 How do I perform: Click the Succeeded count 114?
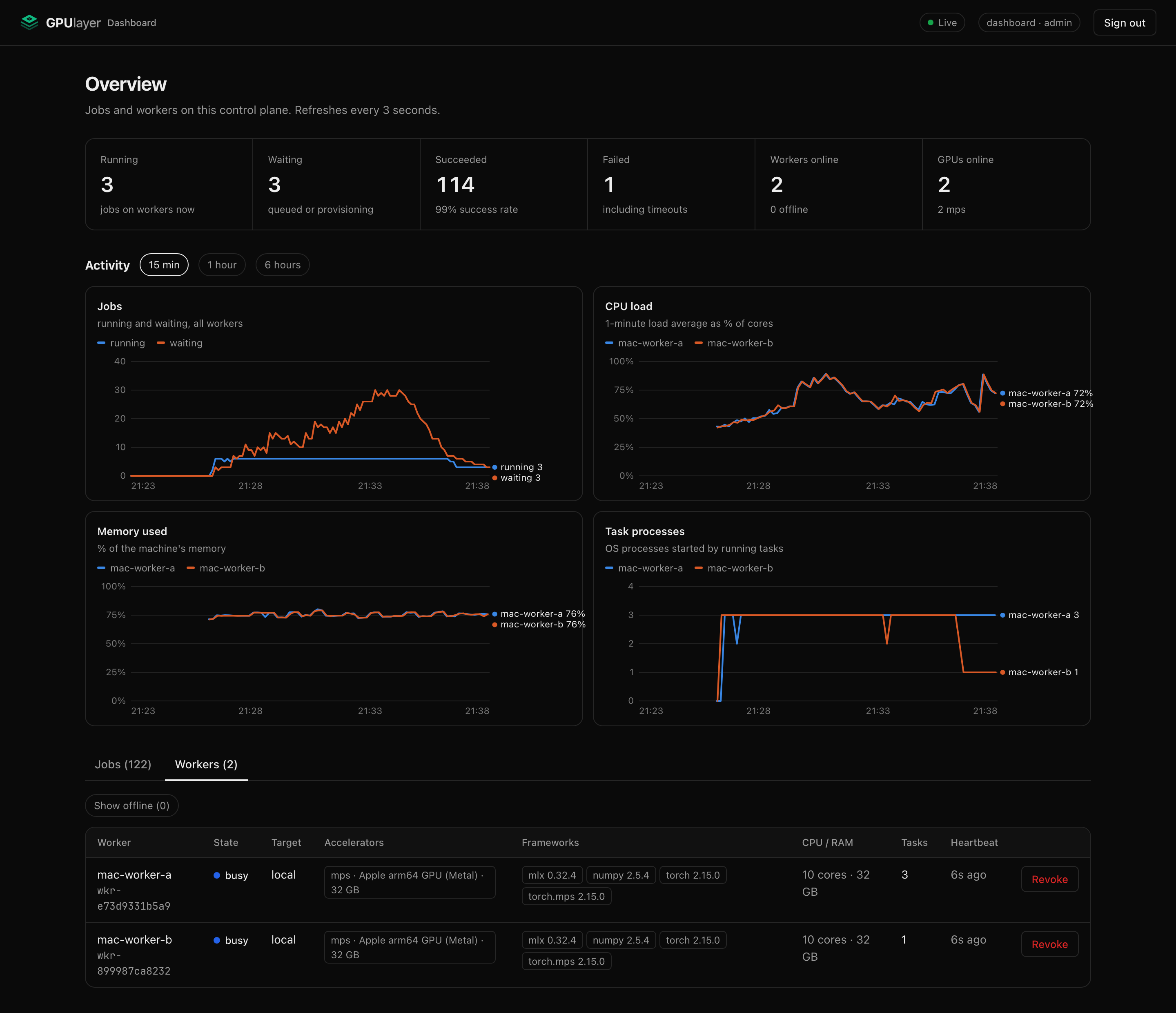455,185
